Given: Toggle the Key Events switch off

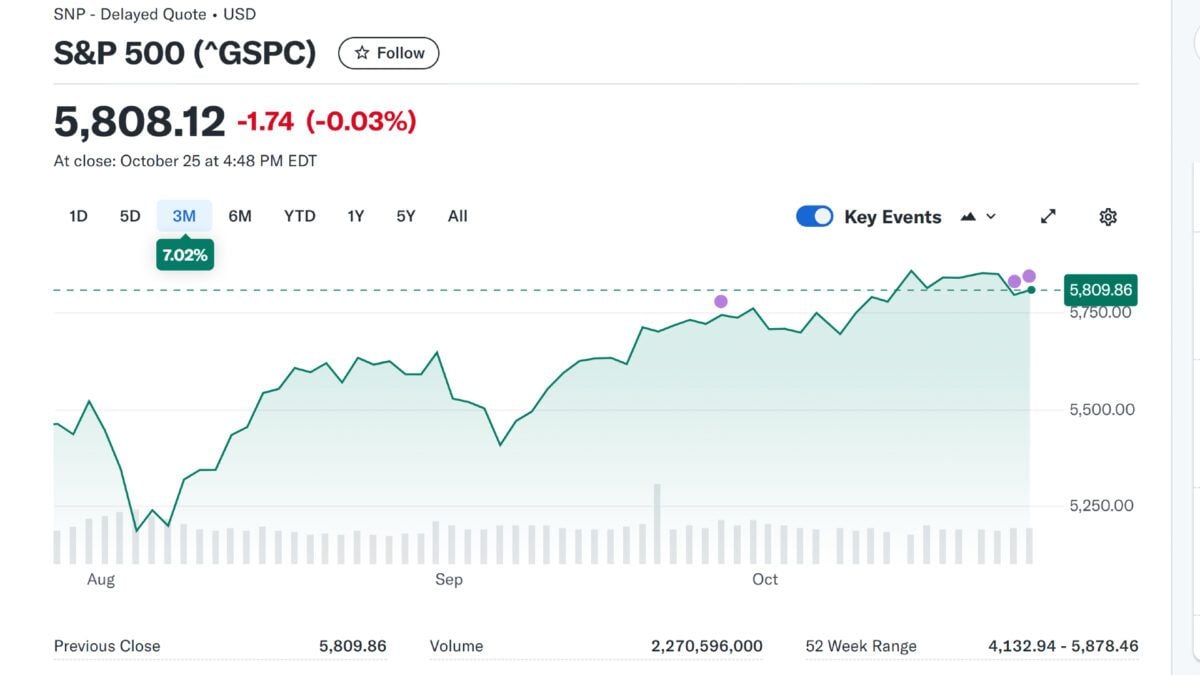Looking at the screenshot, I should (815, 217).
